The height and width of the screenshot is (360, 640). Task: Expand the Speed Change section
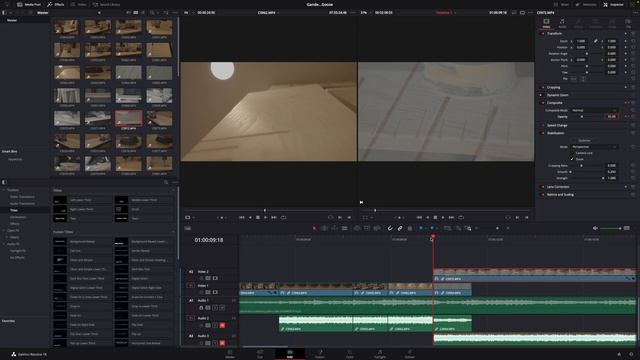[x=557, y=125]
